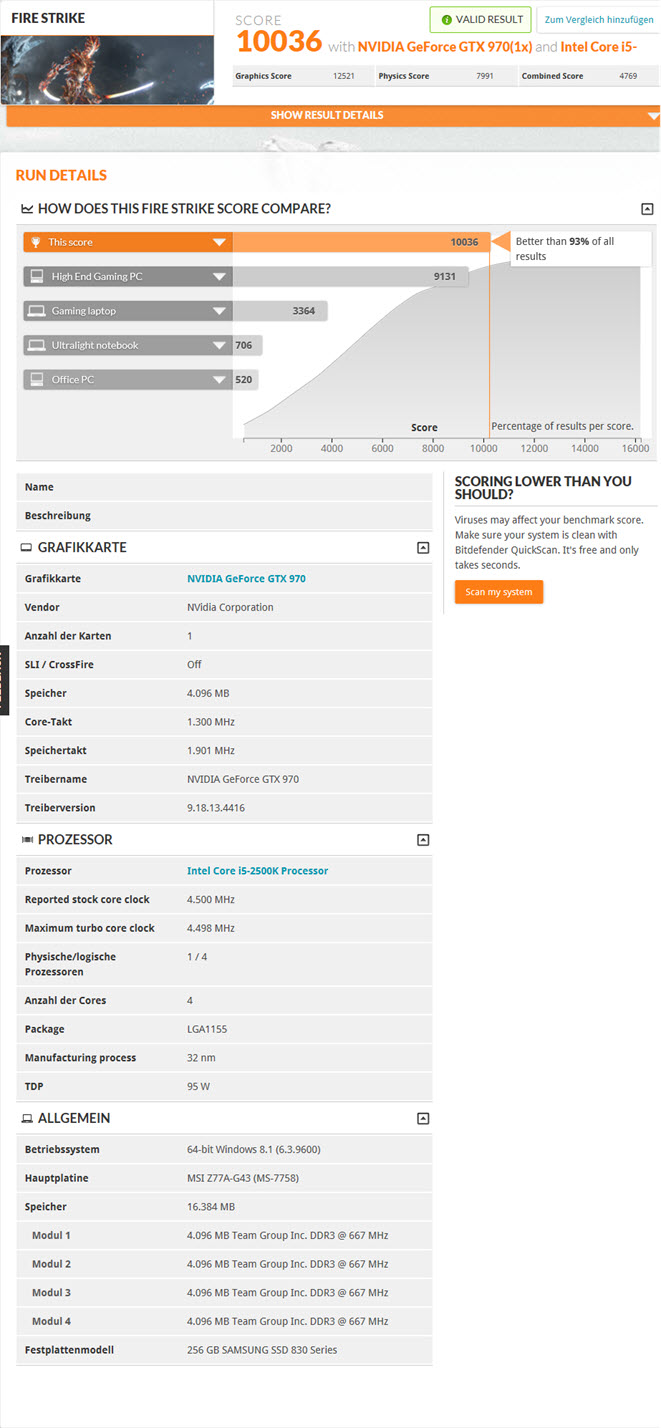
Task: Open the NVIDIA GeForce GTX 970 Grafikkarte link
Action: point(246,579)
